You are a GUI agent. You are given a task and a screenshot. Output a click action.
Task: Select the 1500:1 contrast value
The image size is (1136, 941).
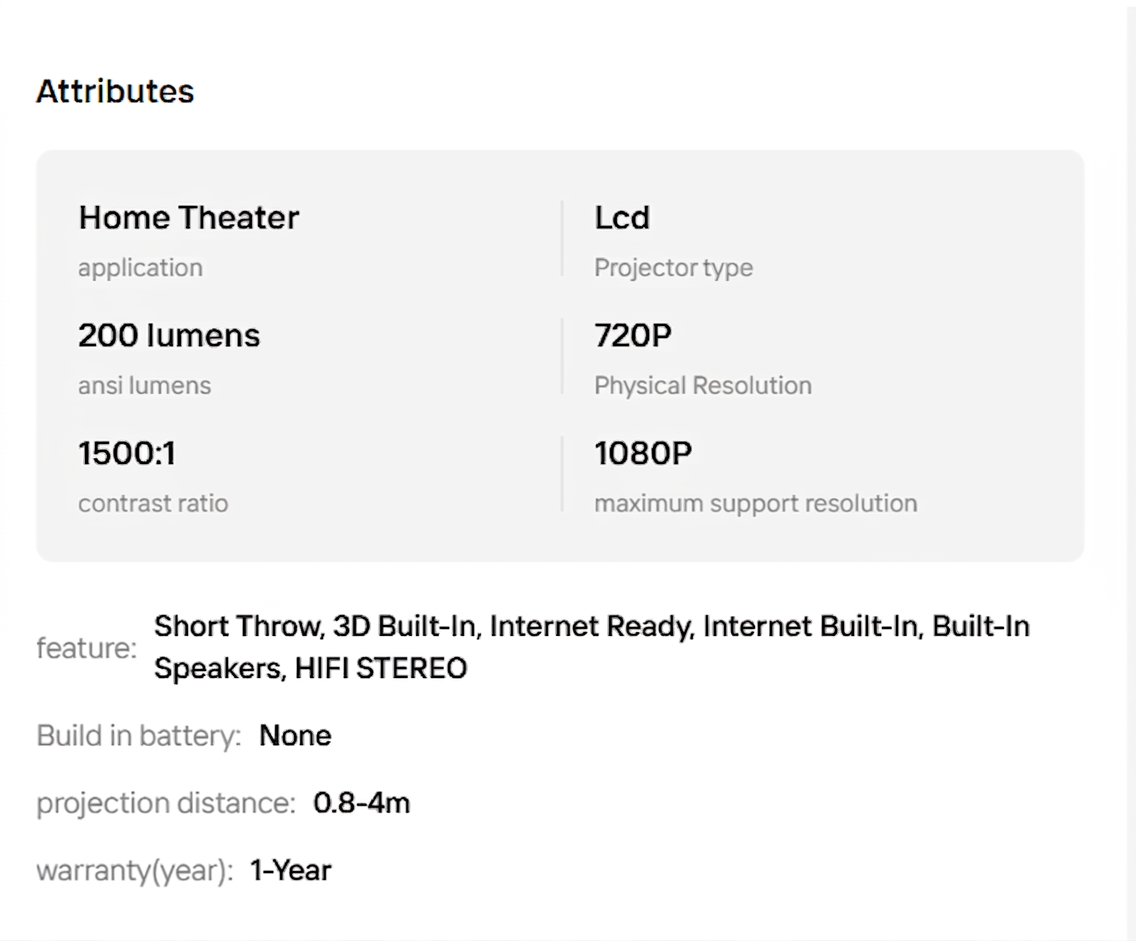point(126,454)
